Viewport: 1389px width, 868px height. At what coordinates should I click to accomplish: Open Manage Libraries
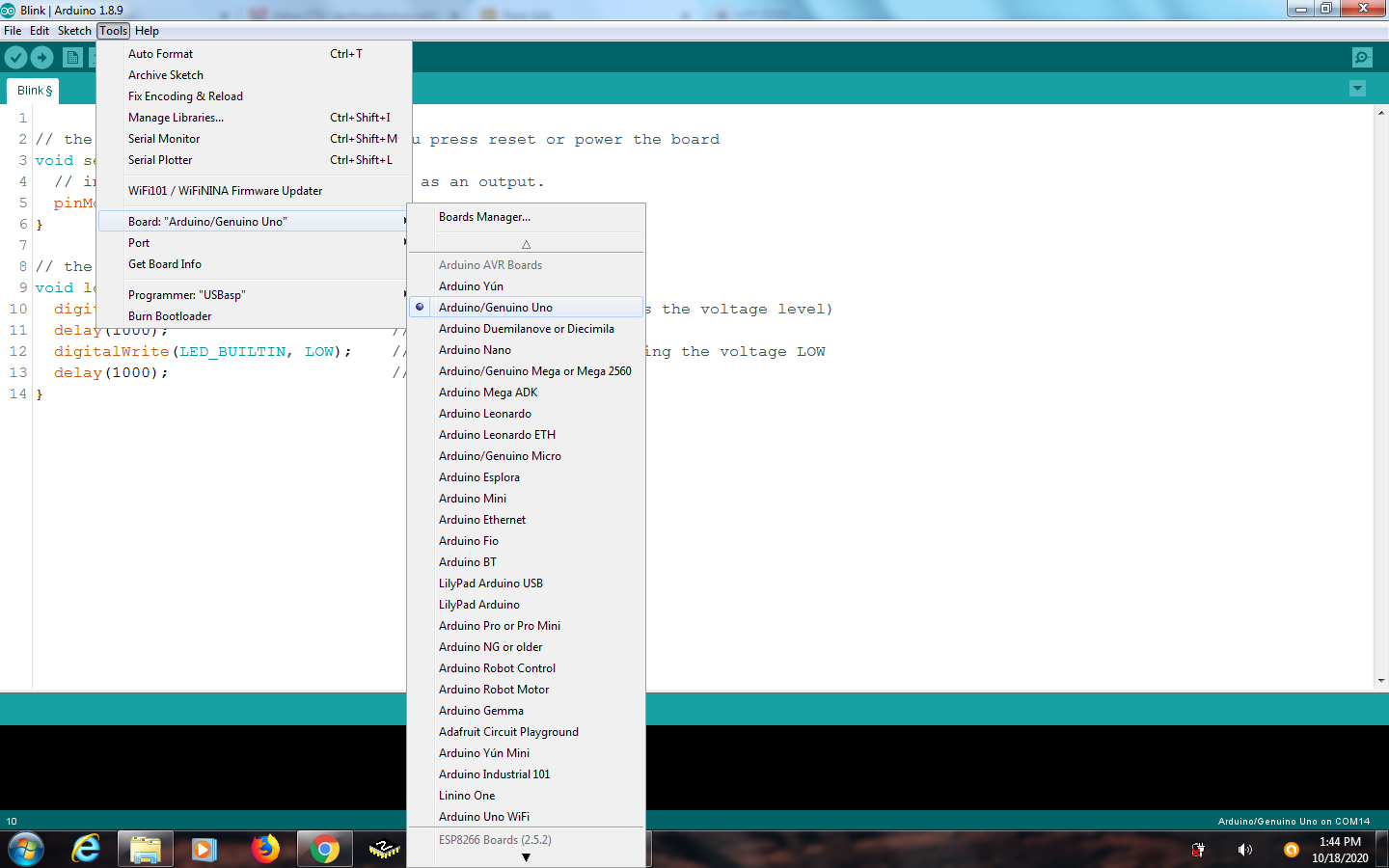pos(255,118)
